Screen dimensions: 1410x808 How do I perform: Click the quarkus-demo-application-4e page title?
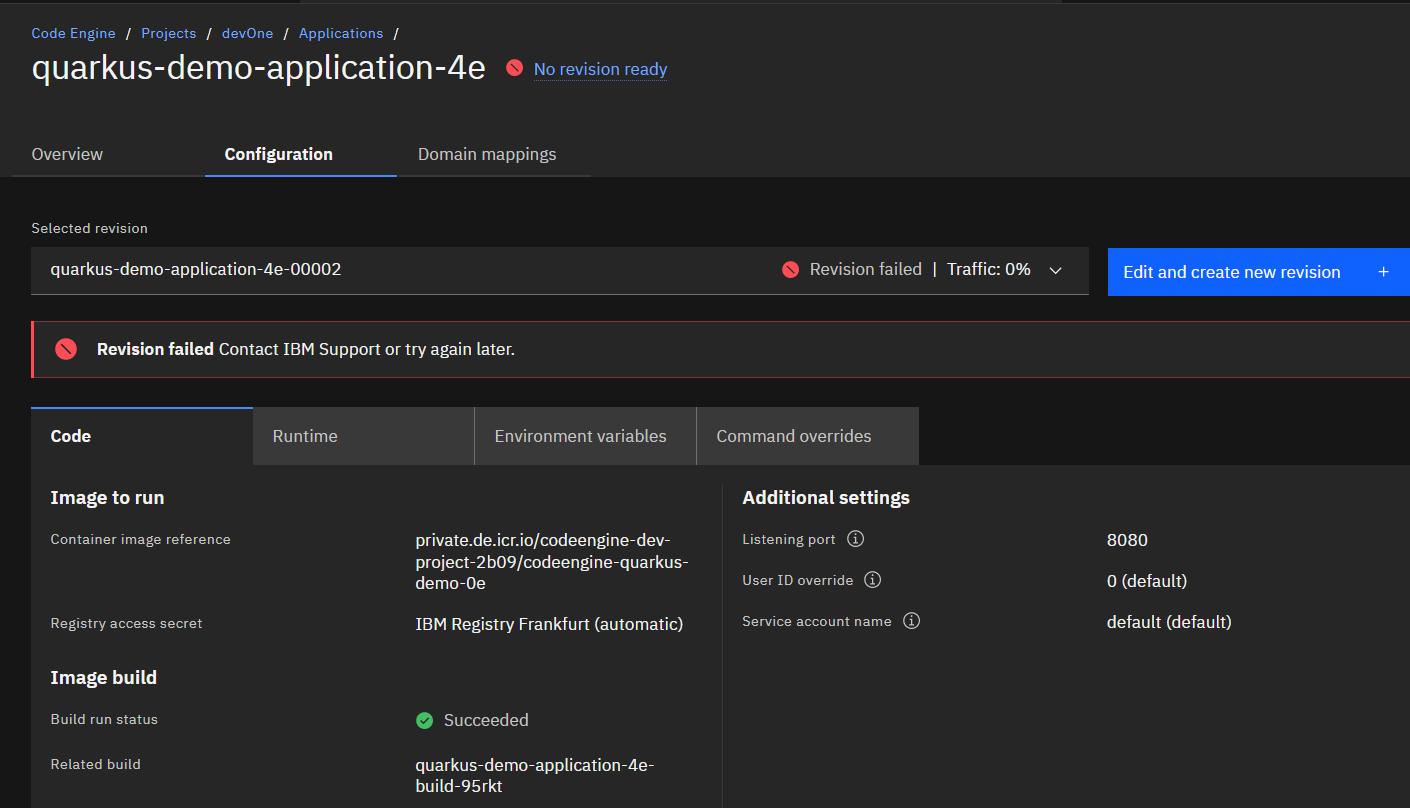click(x=259, y=68)
